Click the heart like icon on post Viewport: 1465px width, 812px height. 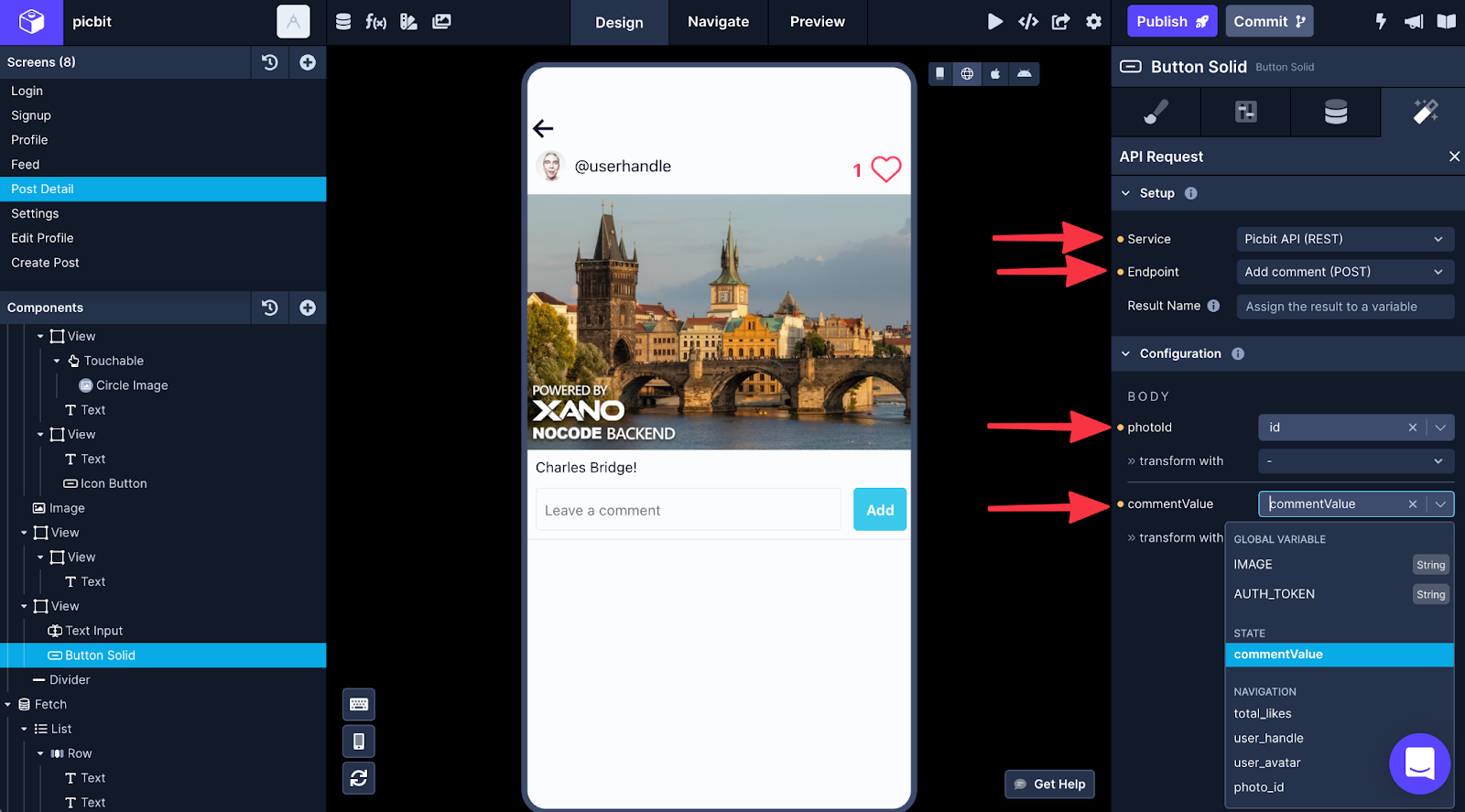point(885,168)
